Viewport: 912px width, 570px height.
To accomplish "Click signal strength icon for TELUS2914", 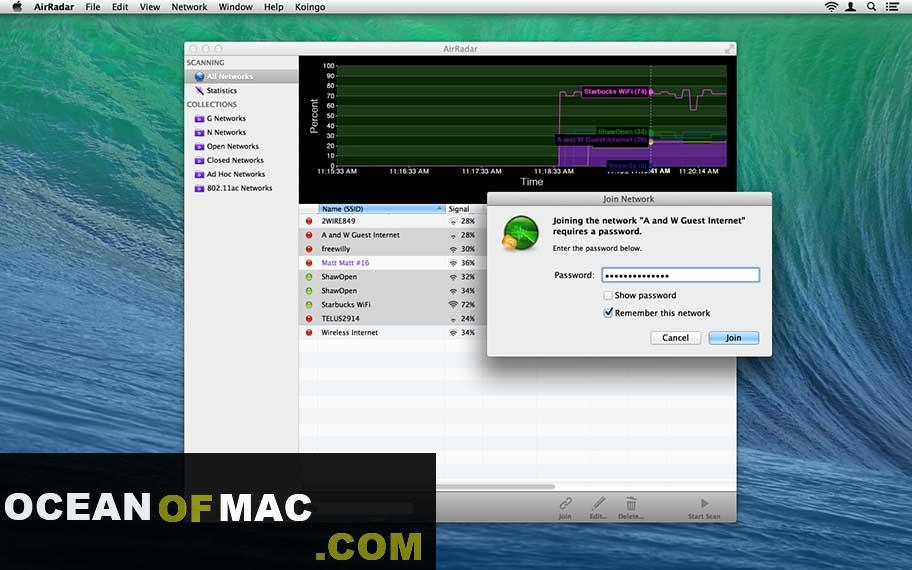I will coord(453,319).
